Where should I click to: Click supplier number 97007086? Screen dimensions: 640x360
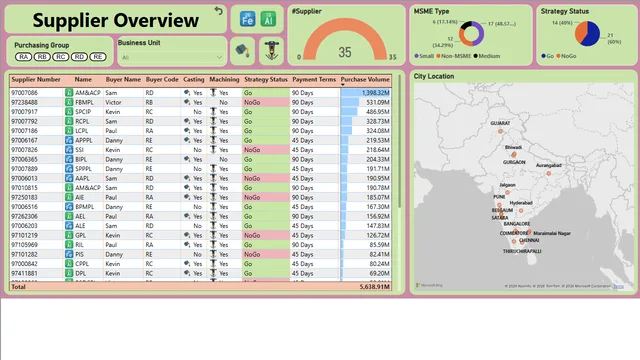click(24, 93)
